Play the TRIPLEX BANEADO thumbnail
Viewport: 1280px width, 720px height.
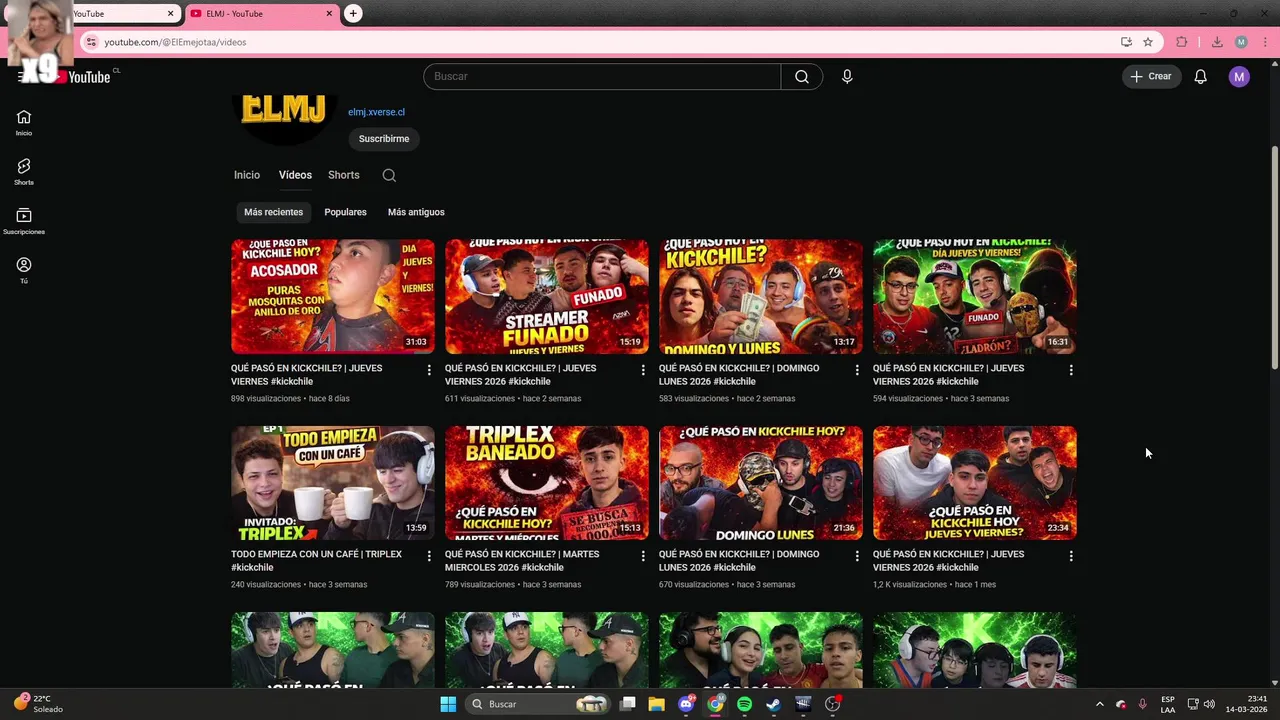(547, 483)
